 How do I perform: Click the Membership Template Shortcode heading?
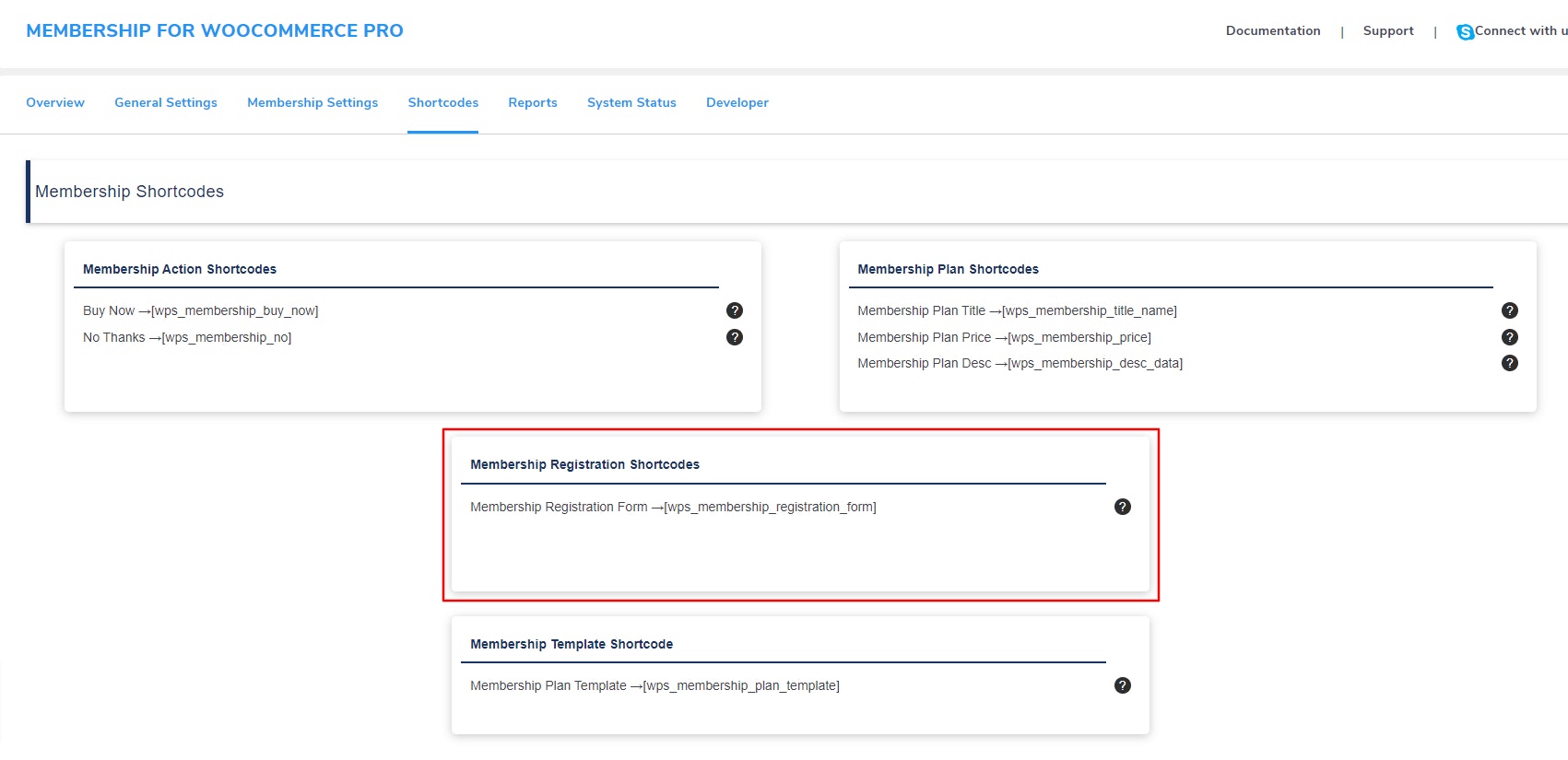(x=572, y=644)
